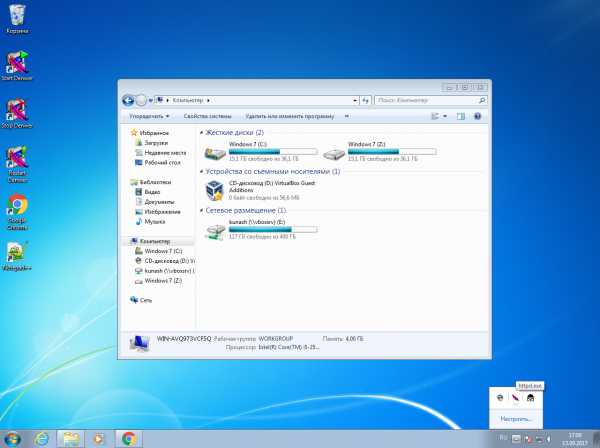Viewport: 600px width, 448px height.
Task: Show more toolbar commands via the chevron
Action: [x=347, y=116]
